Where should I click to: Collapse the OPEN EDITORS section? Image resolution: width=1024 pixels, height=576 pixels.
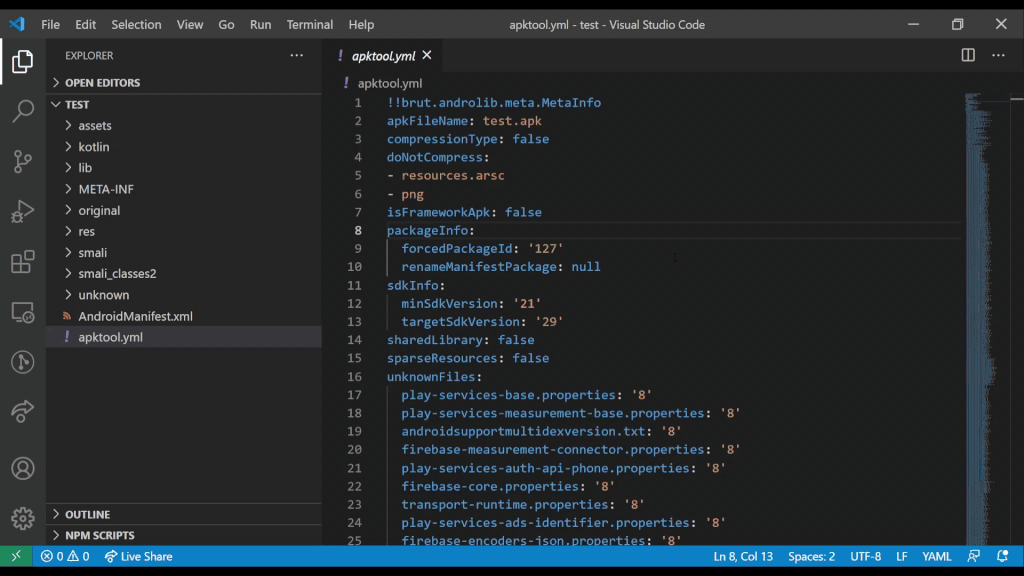coord(102,83)
